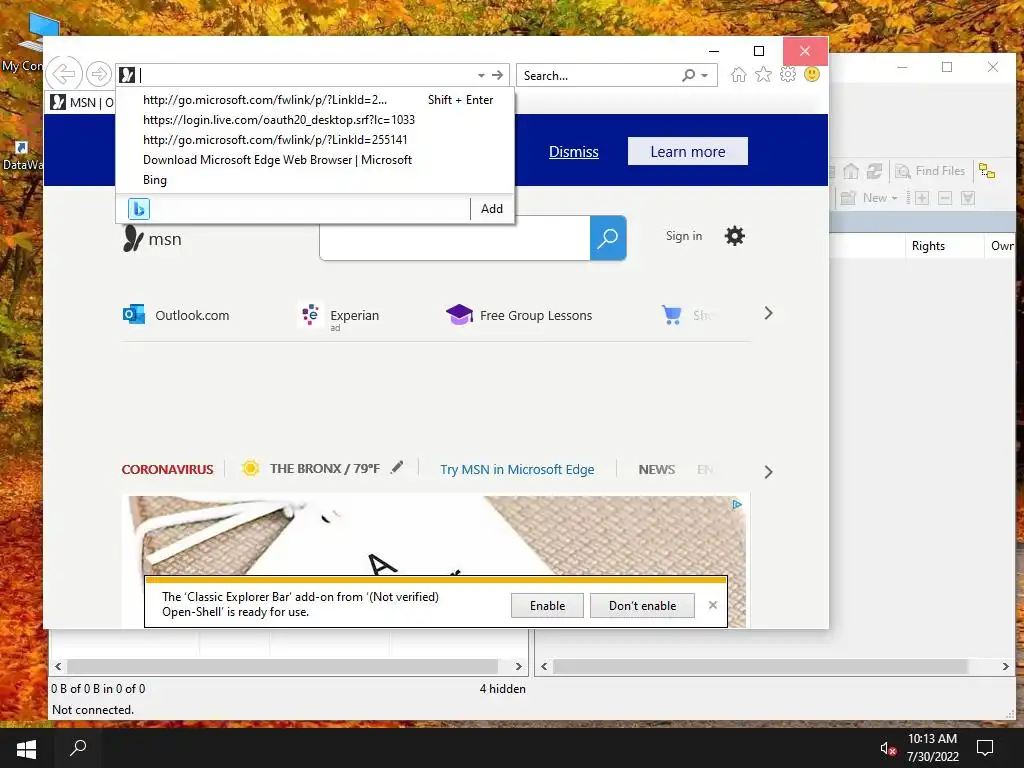This screenshot has height=768, width=1024.
Task: Open Free Group Lessons shortcut
Action: (x=519, y=315)
